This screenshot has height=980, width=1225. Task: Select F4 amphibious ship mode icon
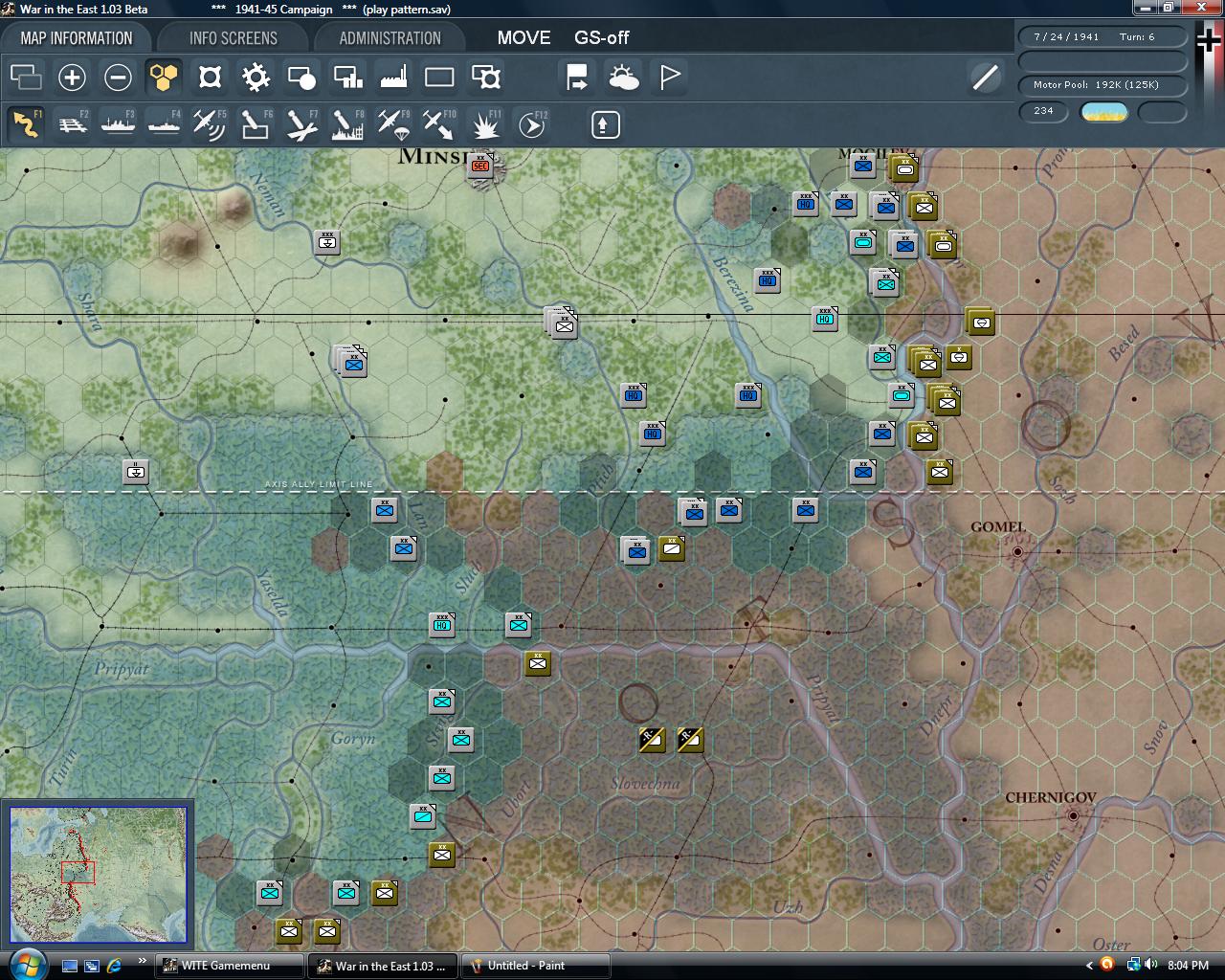point(164,125)
